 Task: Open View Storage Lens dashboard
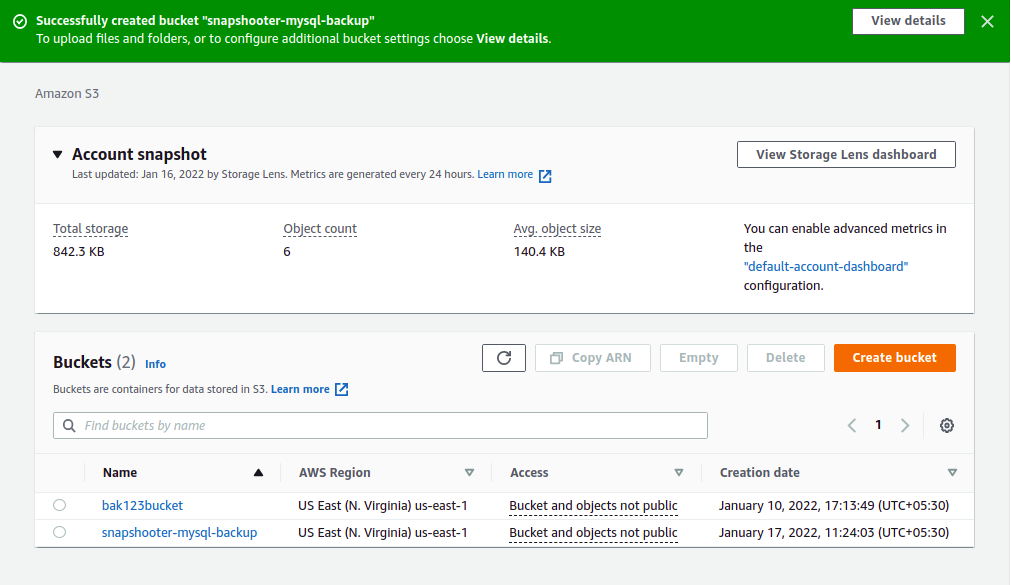click(846, 154)
